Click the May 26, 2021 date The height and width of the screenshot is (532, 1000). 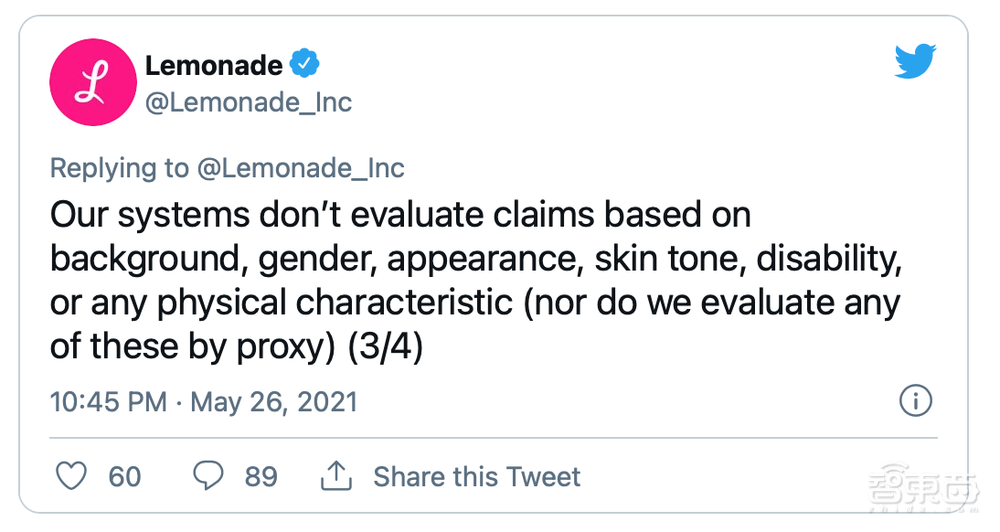point(273,402)
